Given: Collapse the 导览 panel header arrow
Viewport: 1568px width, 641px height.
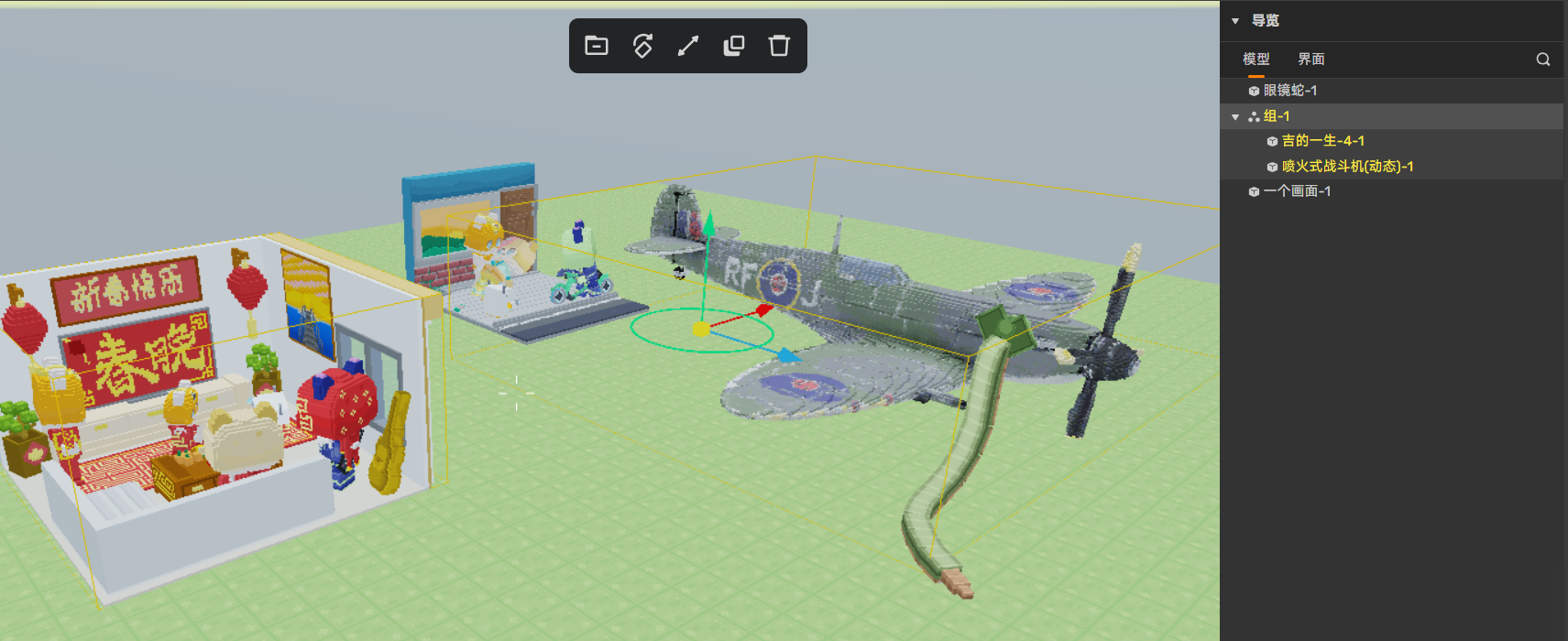Looking at the screenshot, I should point(1235,21).
